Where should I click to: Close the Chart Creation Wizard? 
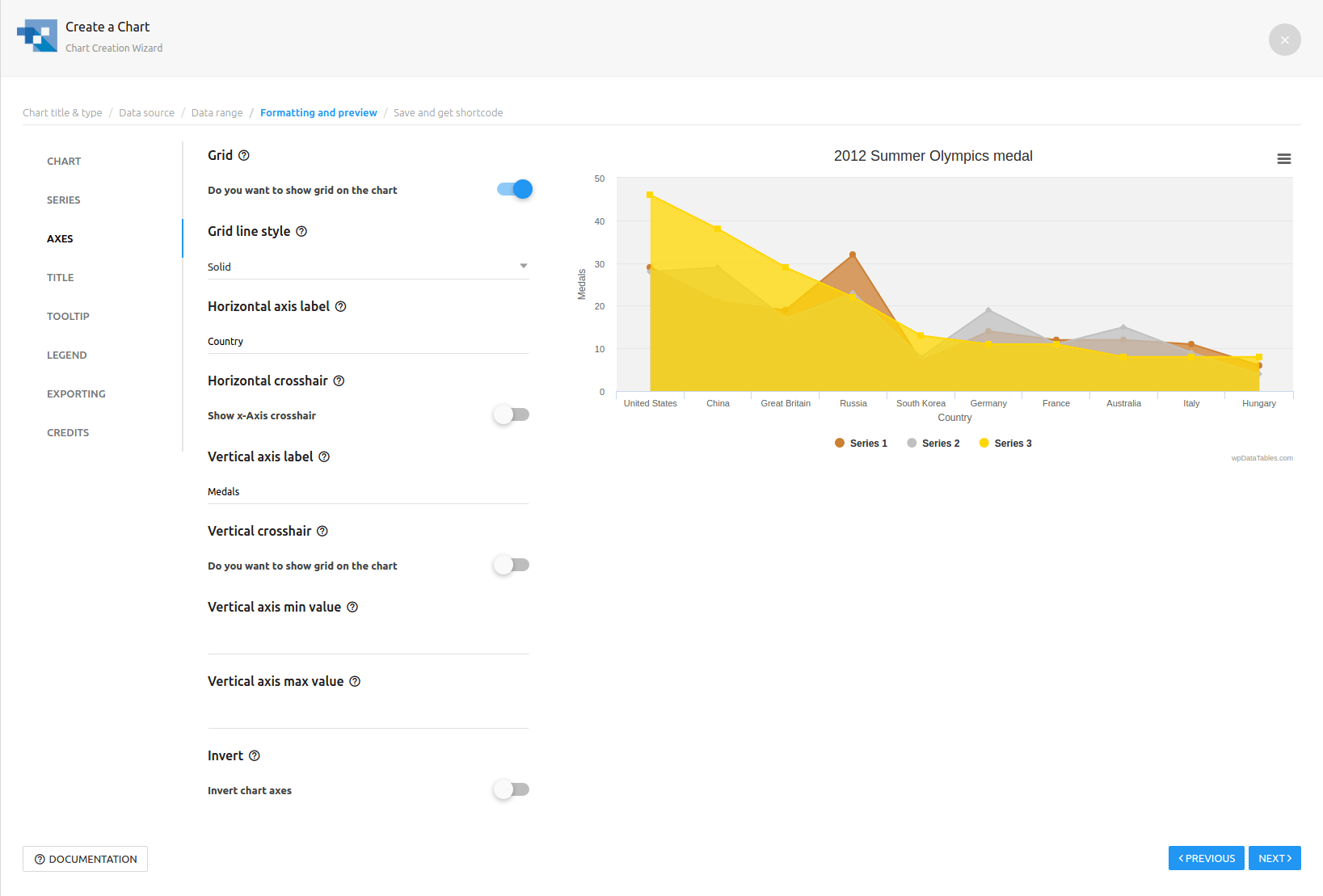[1284, 40]
